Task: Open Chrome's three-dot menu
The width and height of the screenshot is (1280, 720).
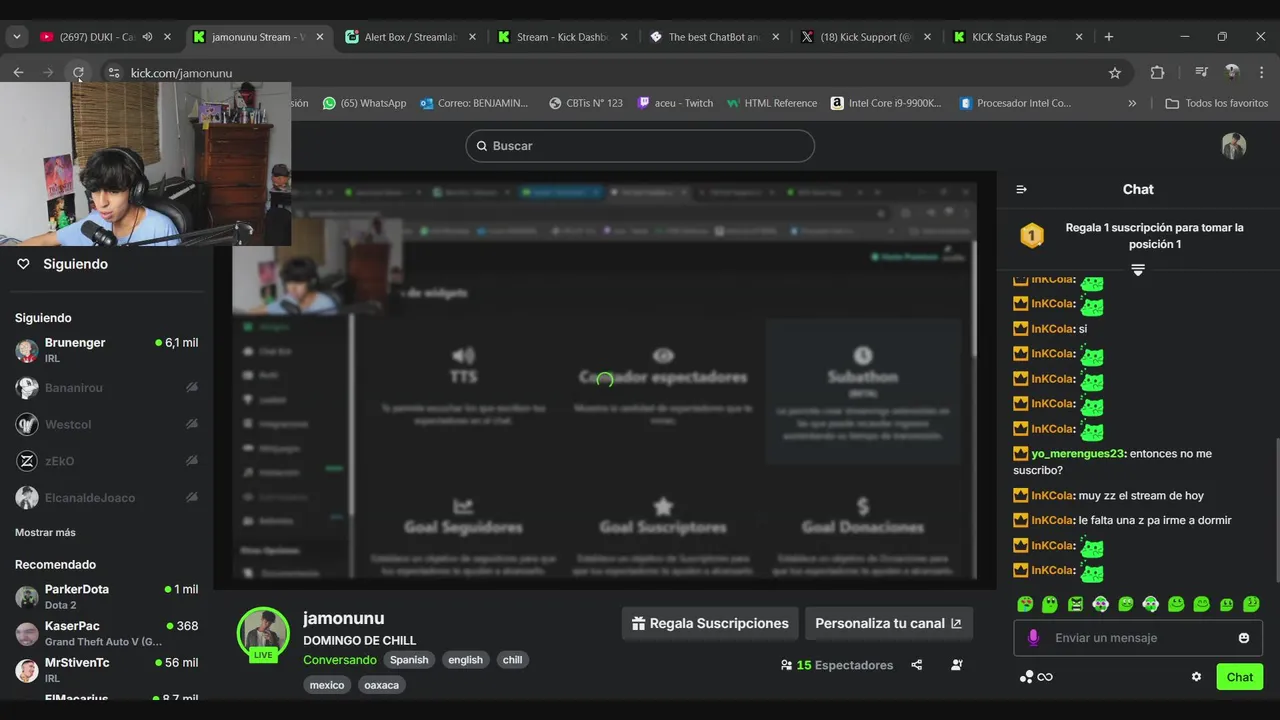Action: click(x=1263, y=73)
